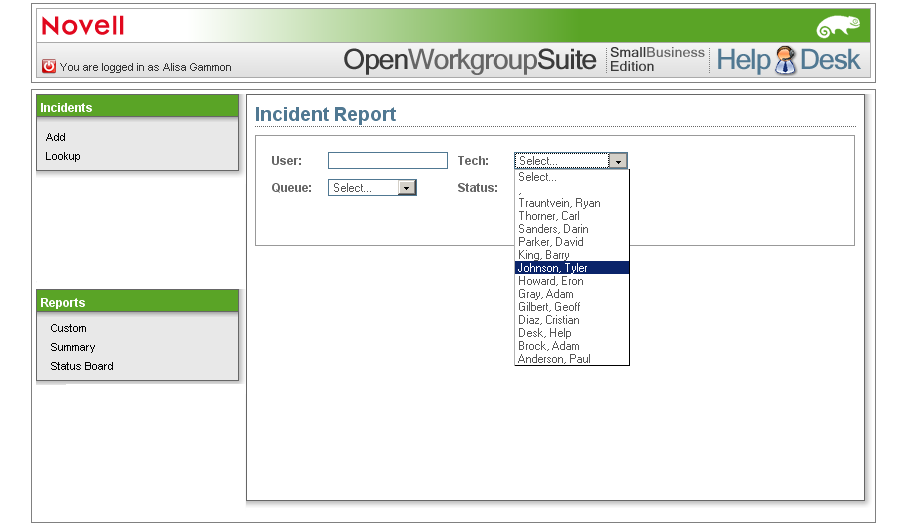Screen dimensions: 910x529
Task: Select Trauntvein, Ryan from Tech list
Action: 572,203
